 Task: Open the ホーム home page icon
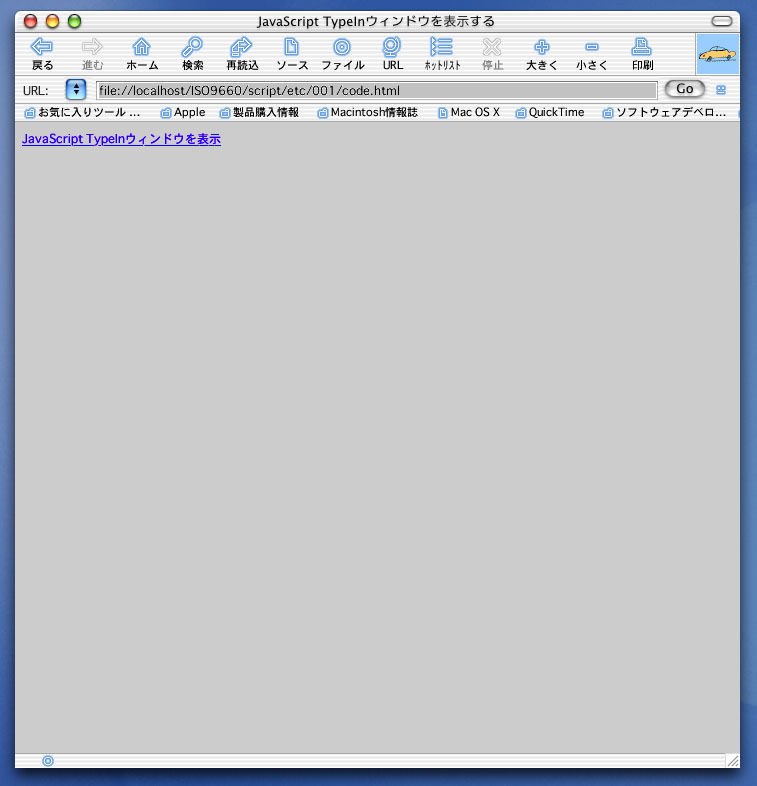pyautogui.click(x=142, y=54)
